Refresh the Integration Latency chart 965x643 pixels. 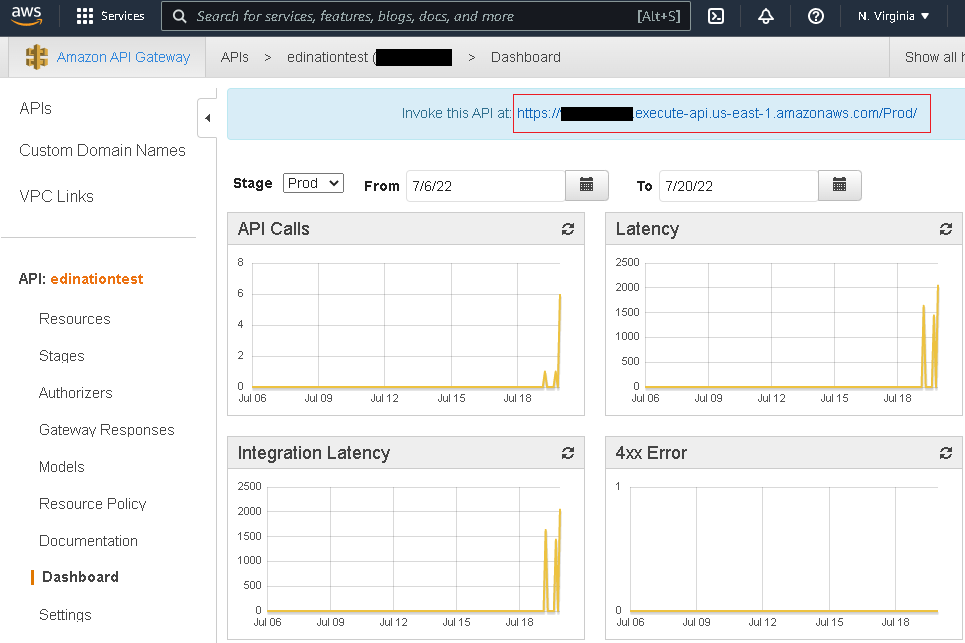[567, 453]
